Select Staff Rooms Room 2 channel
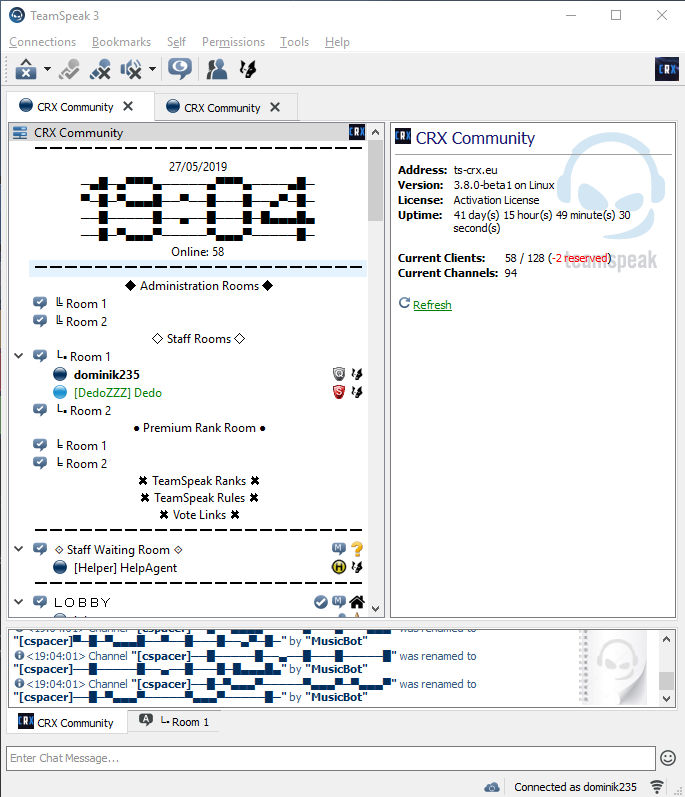This screenshot has height=797, width=685. (x=84, y=411)
